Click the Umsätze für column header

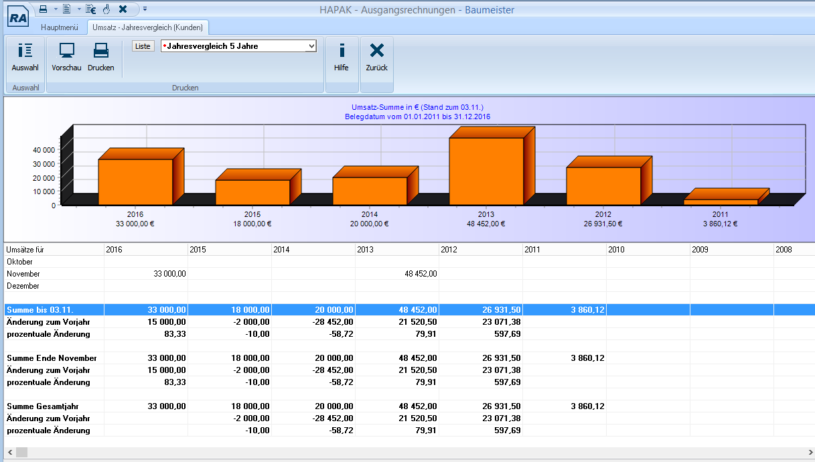(54, 249)
